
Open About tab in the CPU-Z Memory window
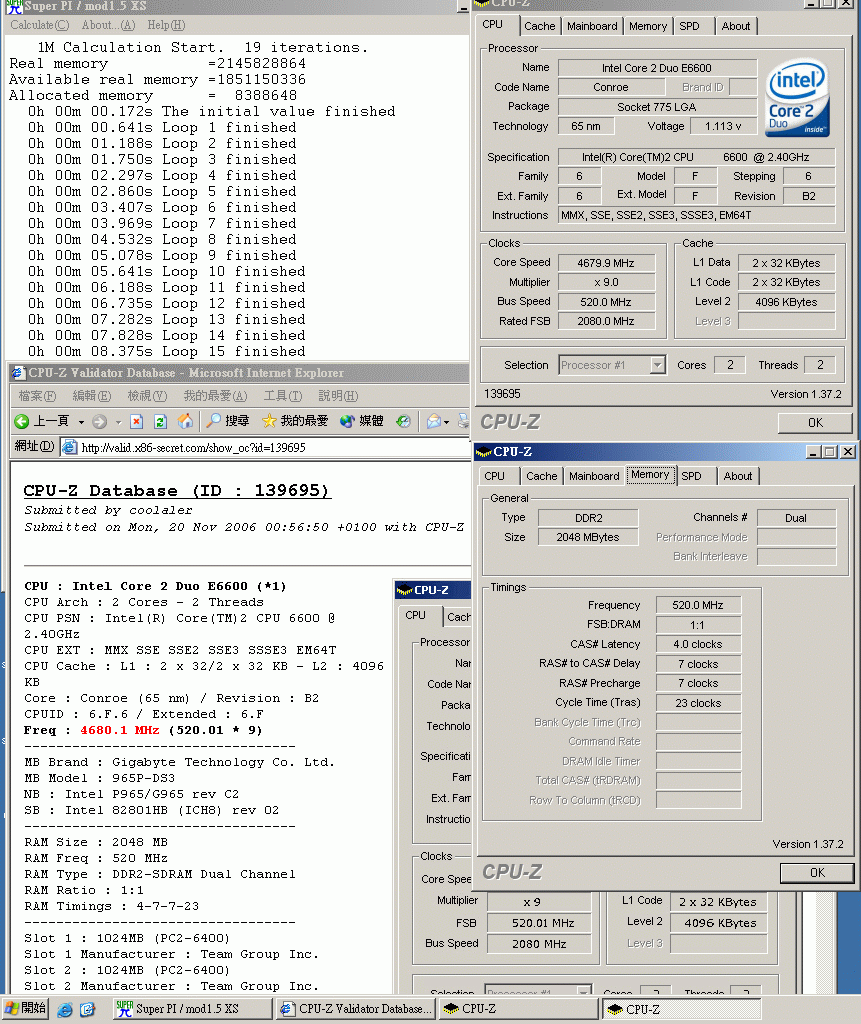pos(738,476)
